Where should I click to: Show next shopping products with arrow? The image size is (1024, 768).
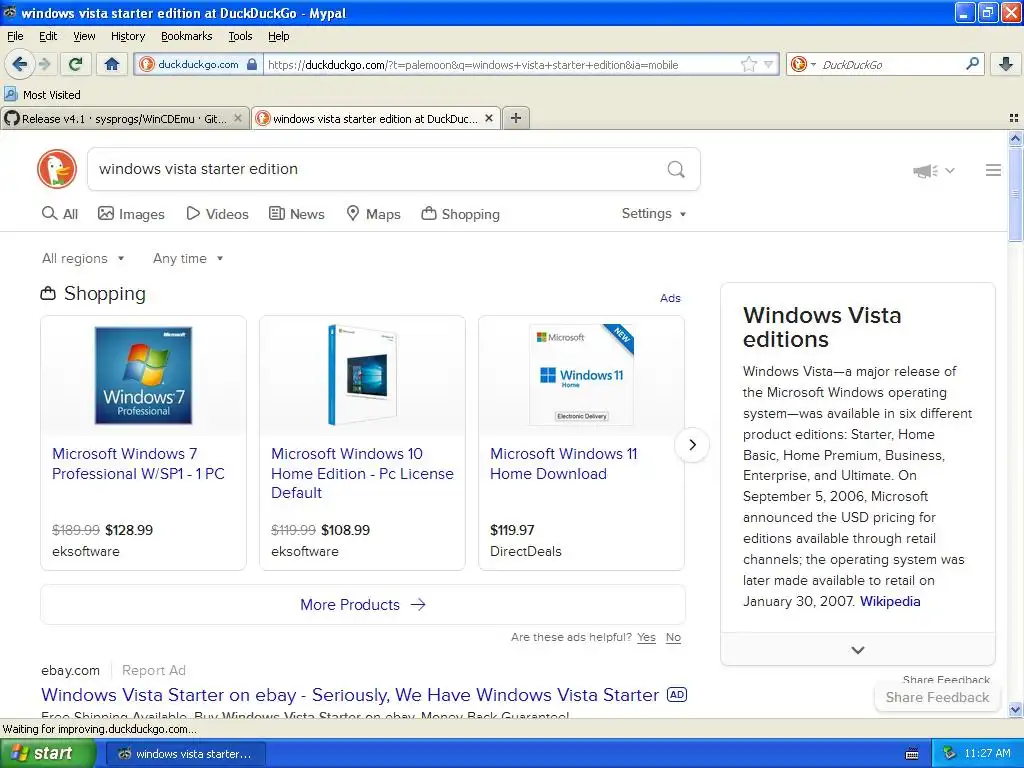(692, 445)
